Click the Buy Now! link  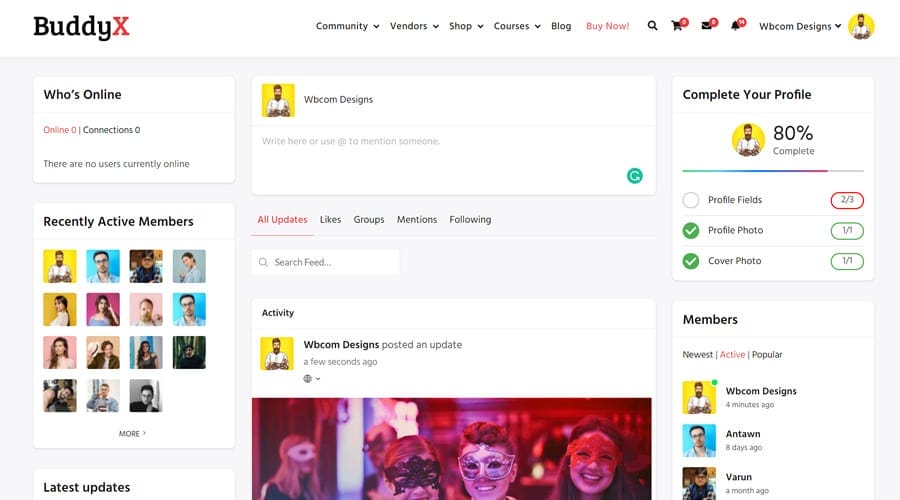tap(607, 26)
